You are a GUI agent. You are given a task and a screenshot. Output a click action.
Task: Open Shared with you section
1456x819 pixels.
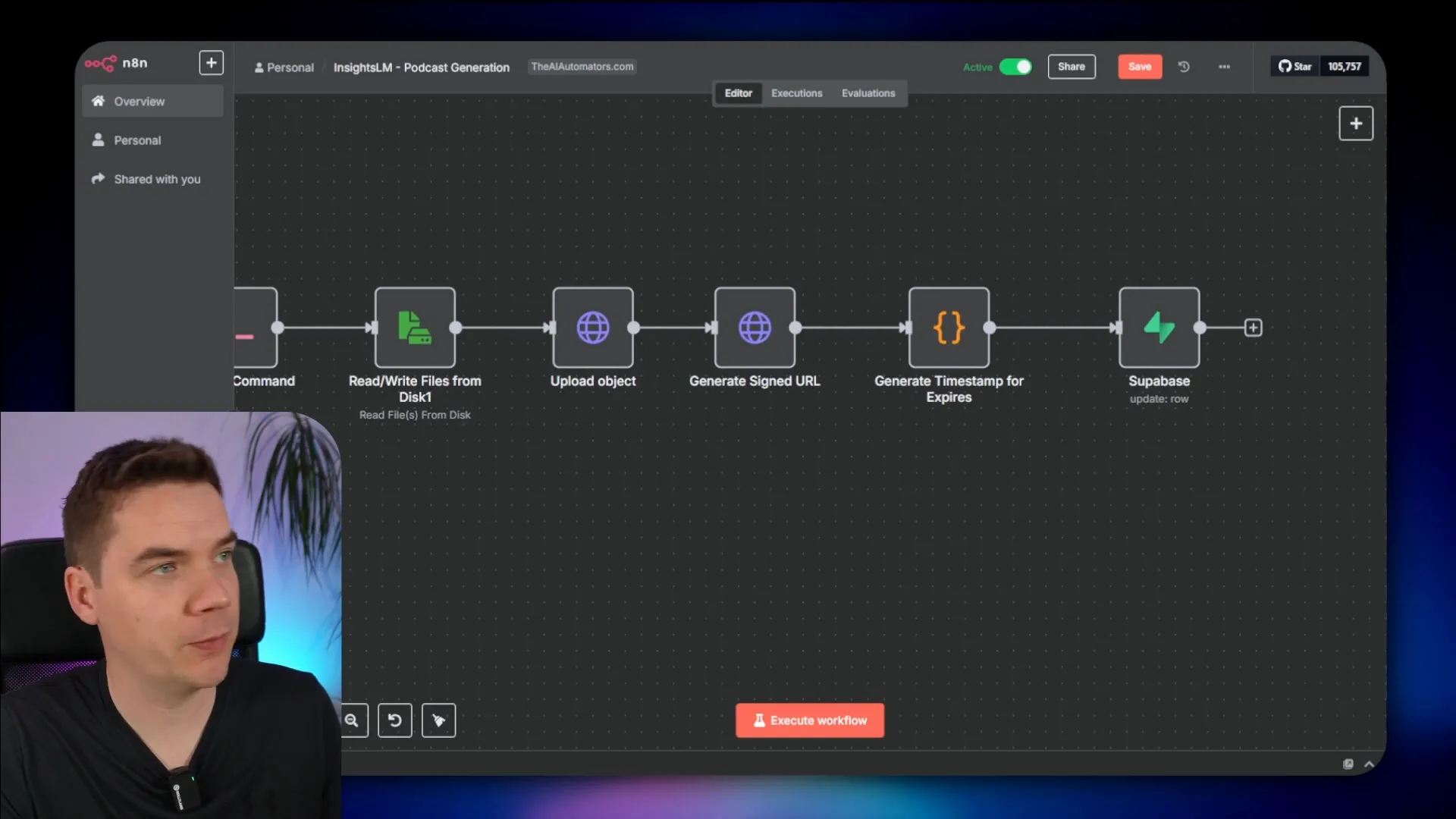click(152, 179)
